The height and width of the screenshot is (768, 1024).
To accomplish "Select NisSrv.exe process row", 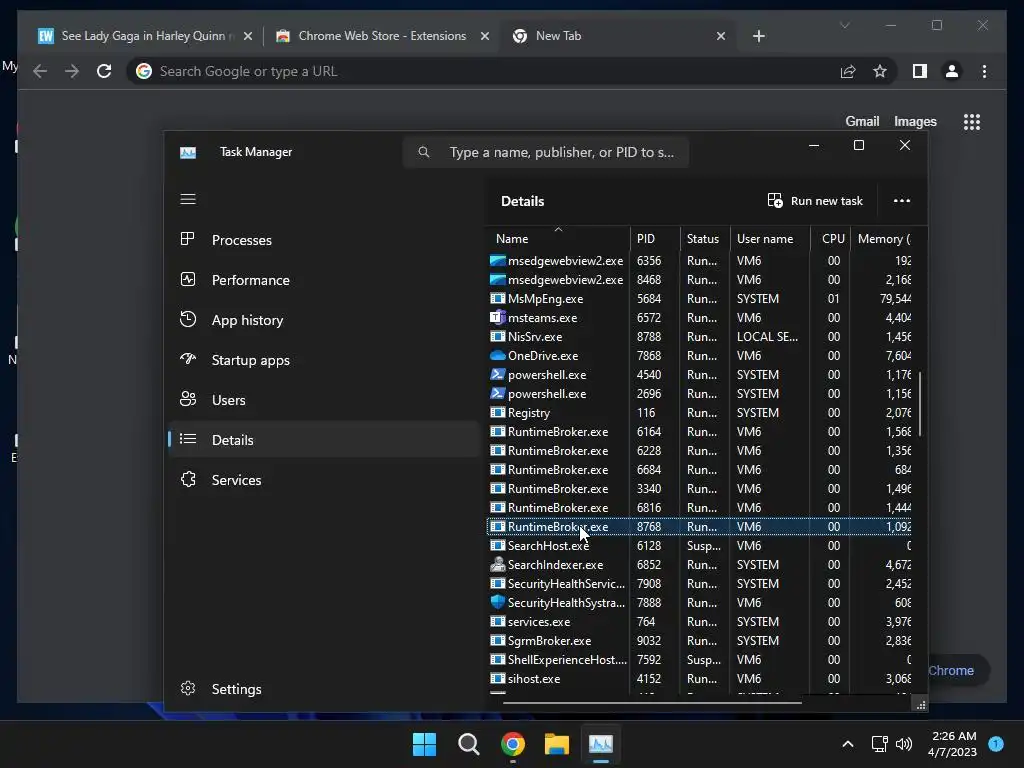I will pos(700,337).
